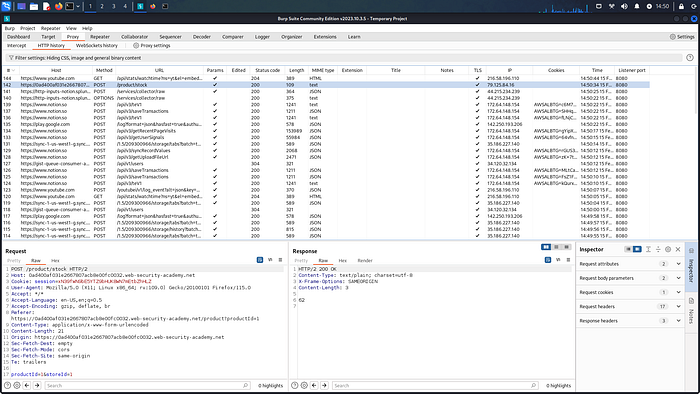Close the Inspector panel
The image size is (700, 394).
[678, 249]
